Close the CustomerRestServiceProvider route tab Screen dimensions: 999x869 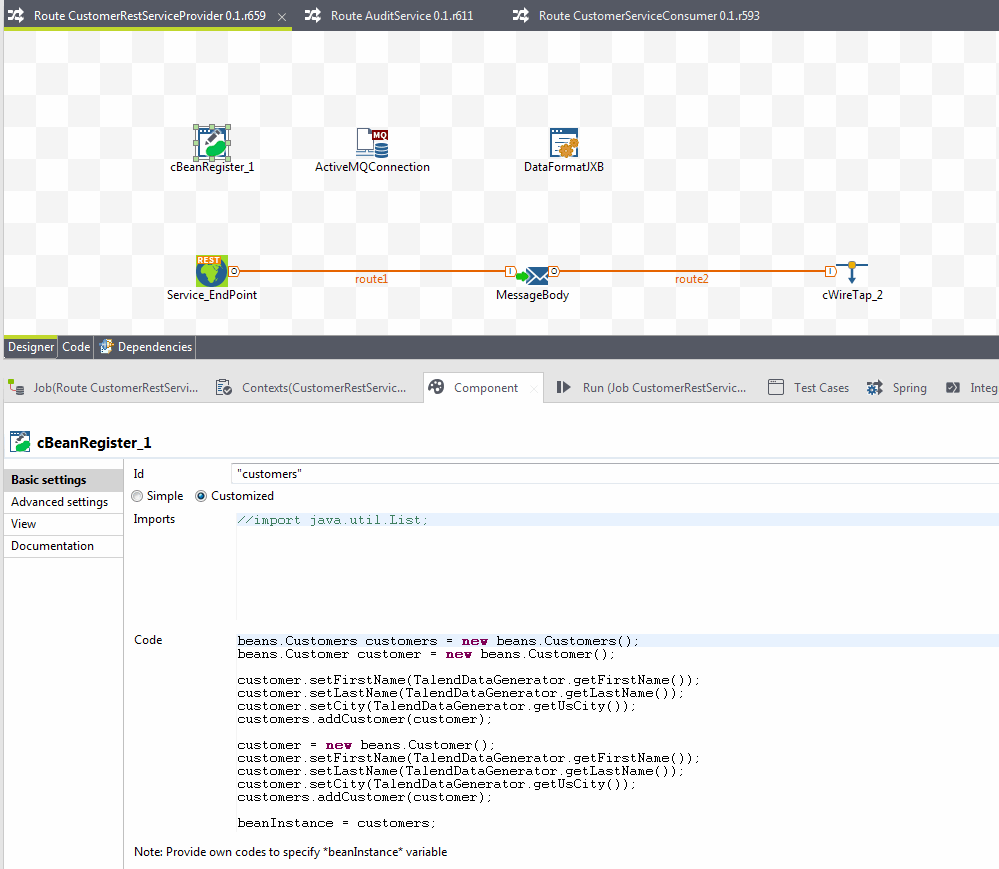pos(282,17)
